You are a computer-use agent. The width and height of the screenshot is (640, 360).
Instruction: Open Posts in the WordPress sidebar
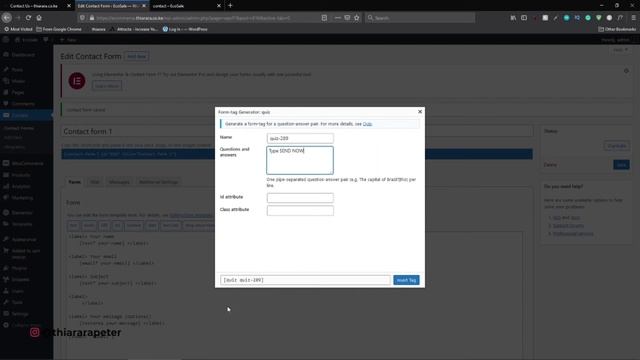[x=17, y=70]
